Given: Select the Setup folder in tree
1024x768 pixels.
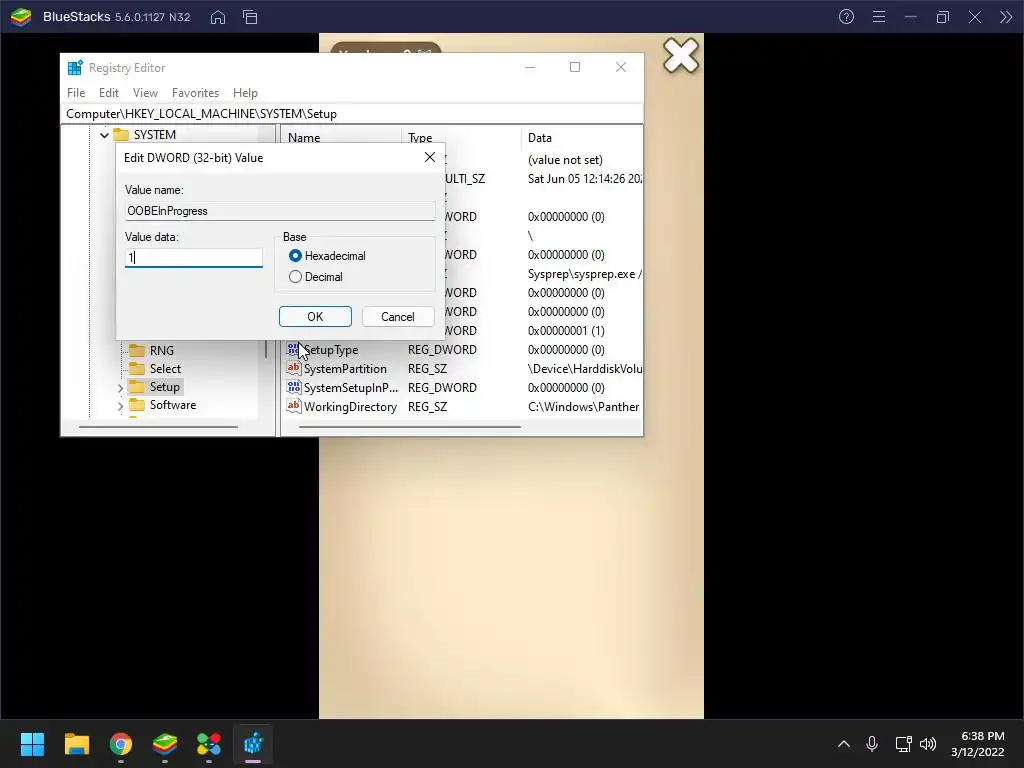Looking at the screenshot, I should coord(164,387).
